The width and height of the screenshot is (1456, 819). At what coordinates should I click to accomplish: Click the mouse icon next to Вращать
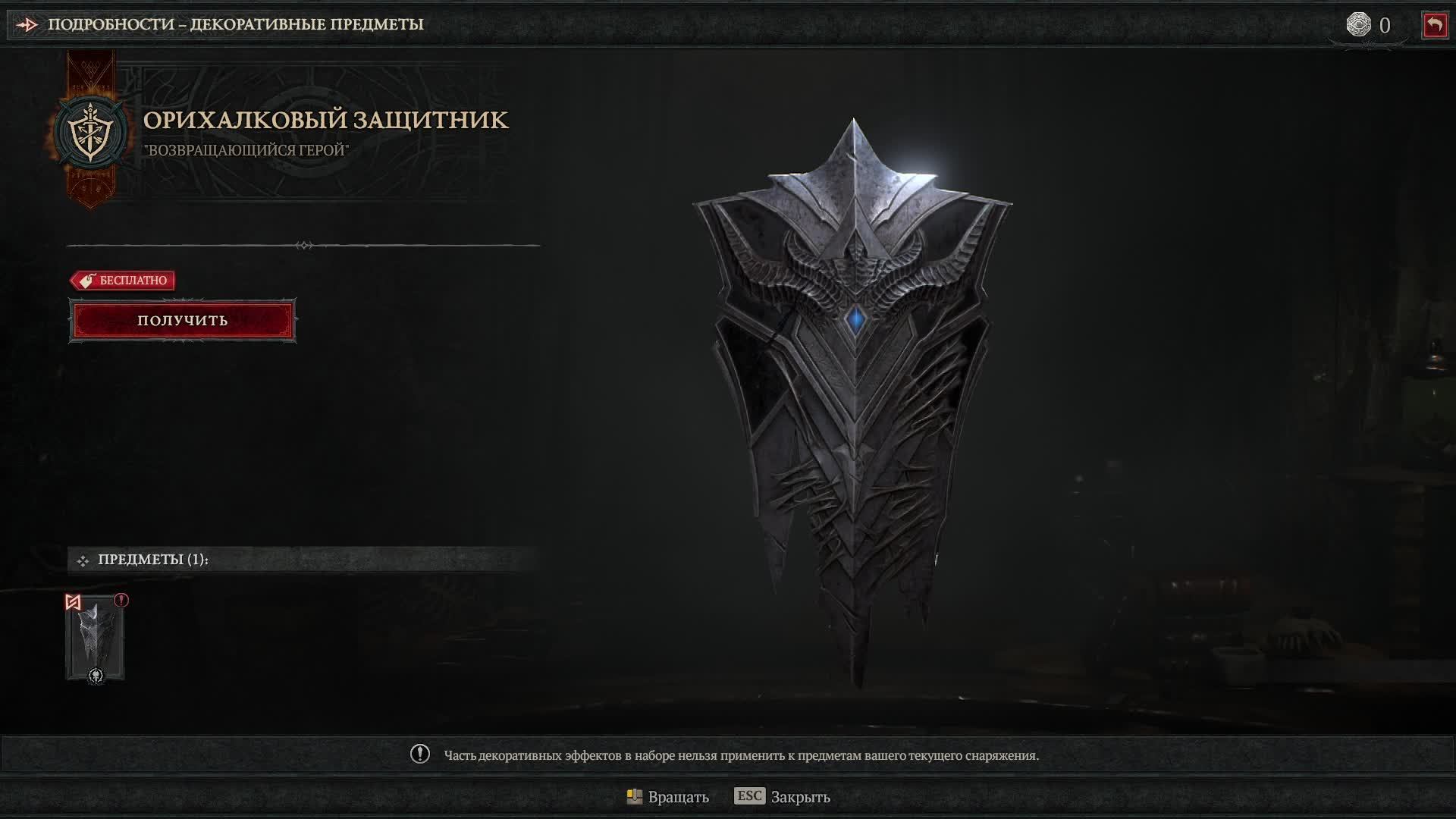click(635, 796)
